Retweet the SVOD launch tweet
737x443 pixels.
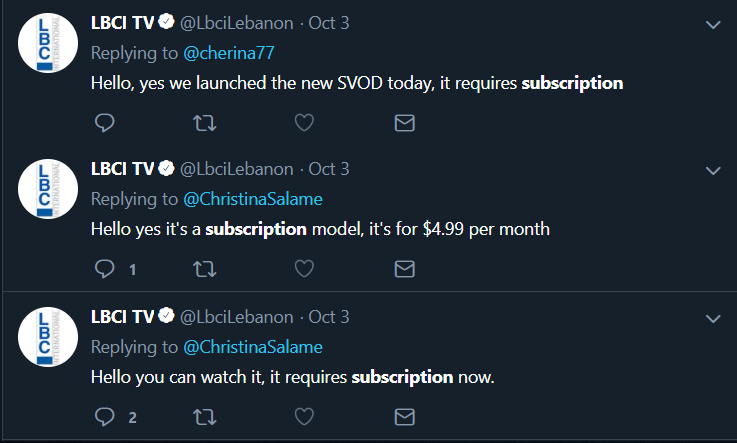pyautogui.click(x=204, y=123)
